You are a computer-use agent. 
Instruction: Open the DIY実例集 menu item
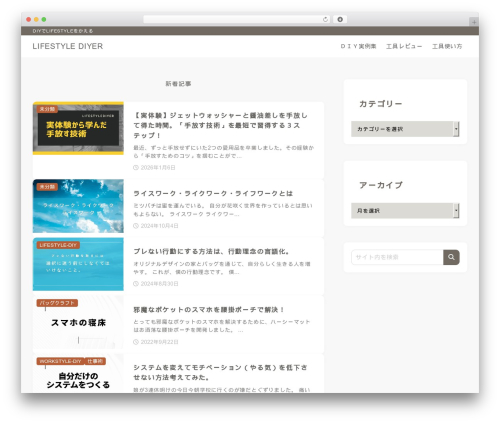click(358, 46)
